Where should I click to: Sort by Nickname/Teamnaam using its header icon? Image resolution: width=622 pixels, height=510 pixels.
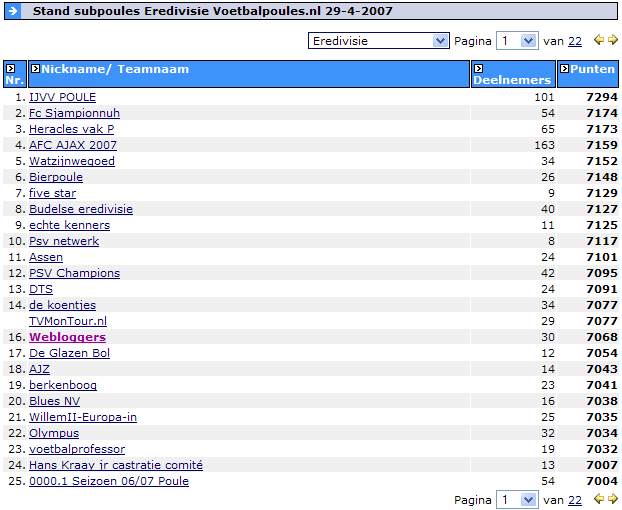pos(35,69)
